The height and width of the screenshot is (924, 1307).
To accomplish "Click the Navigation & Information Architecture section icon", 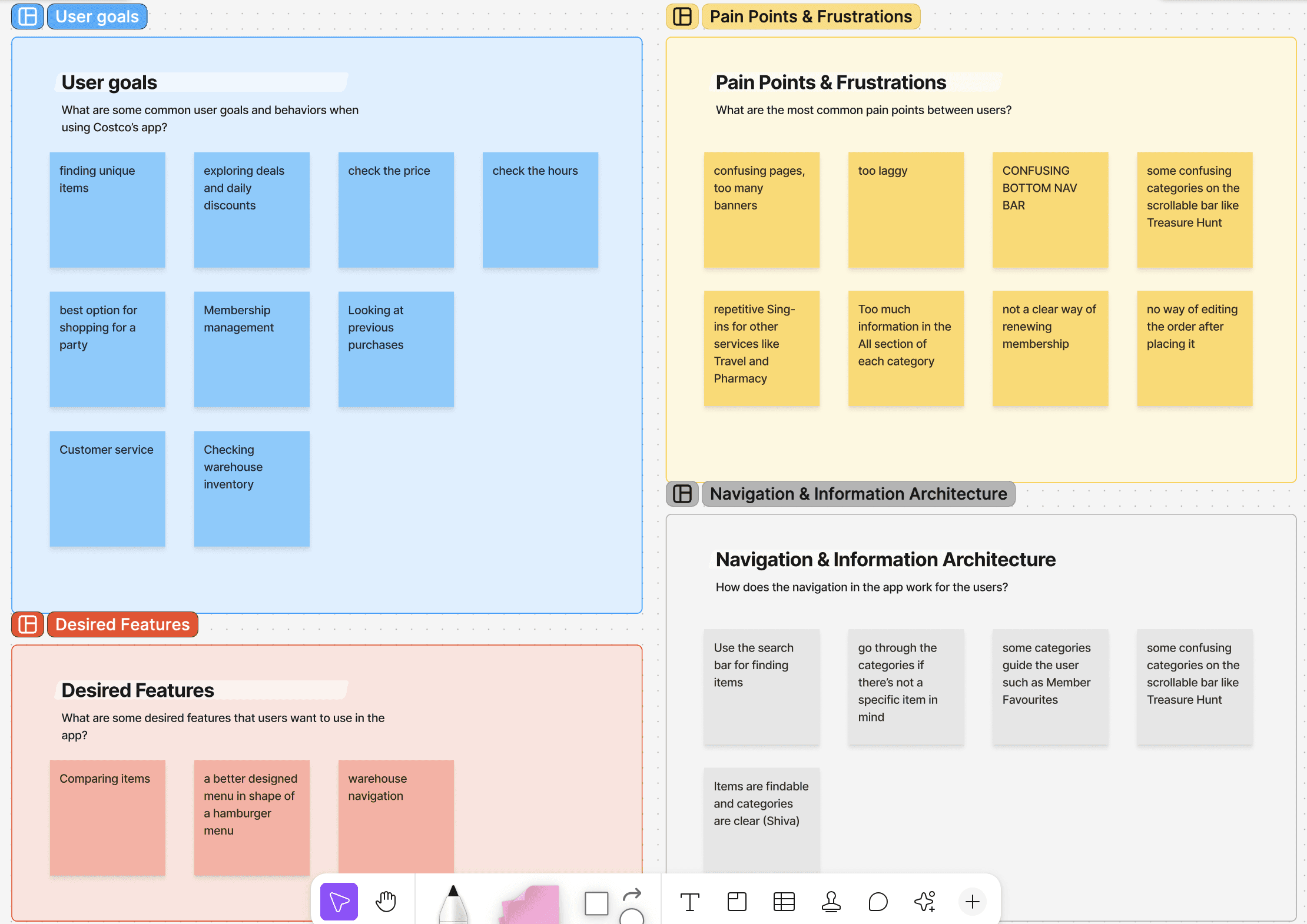I will pyautogui.click(x=682, y=494).
